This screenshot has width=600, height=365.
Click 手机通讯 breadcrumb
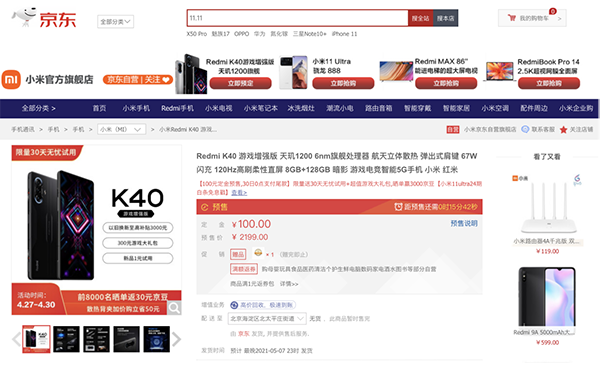[23, 130]
